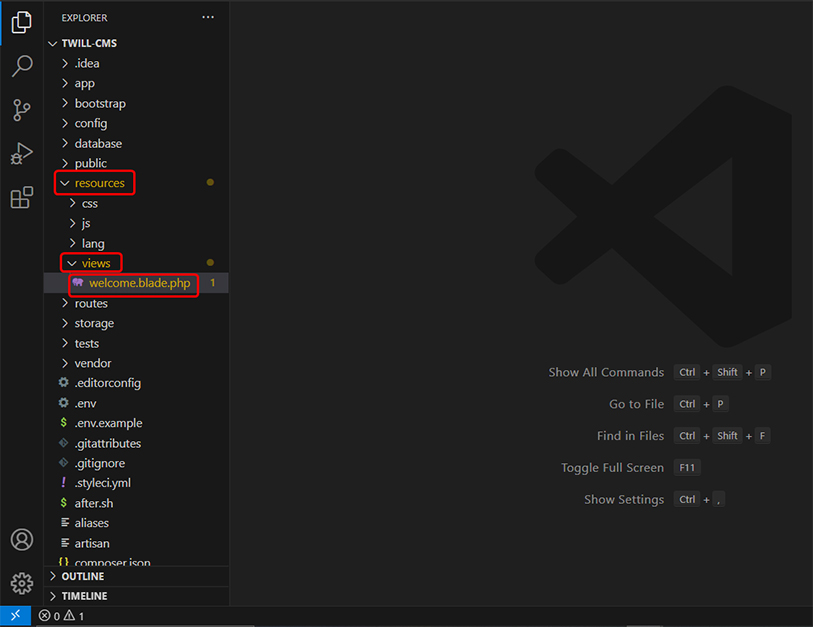
Task: Expand the TIMELINE section
Action: (x=53, y=596)
